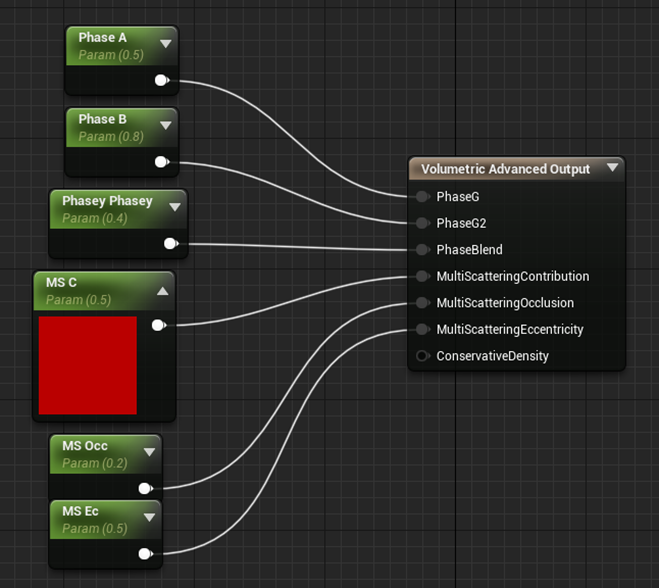
Task: Click the PhaseBlend pin label
Action: tap(469, 250)
